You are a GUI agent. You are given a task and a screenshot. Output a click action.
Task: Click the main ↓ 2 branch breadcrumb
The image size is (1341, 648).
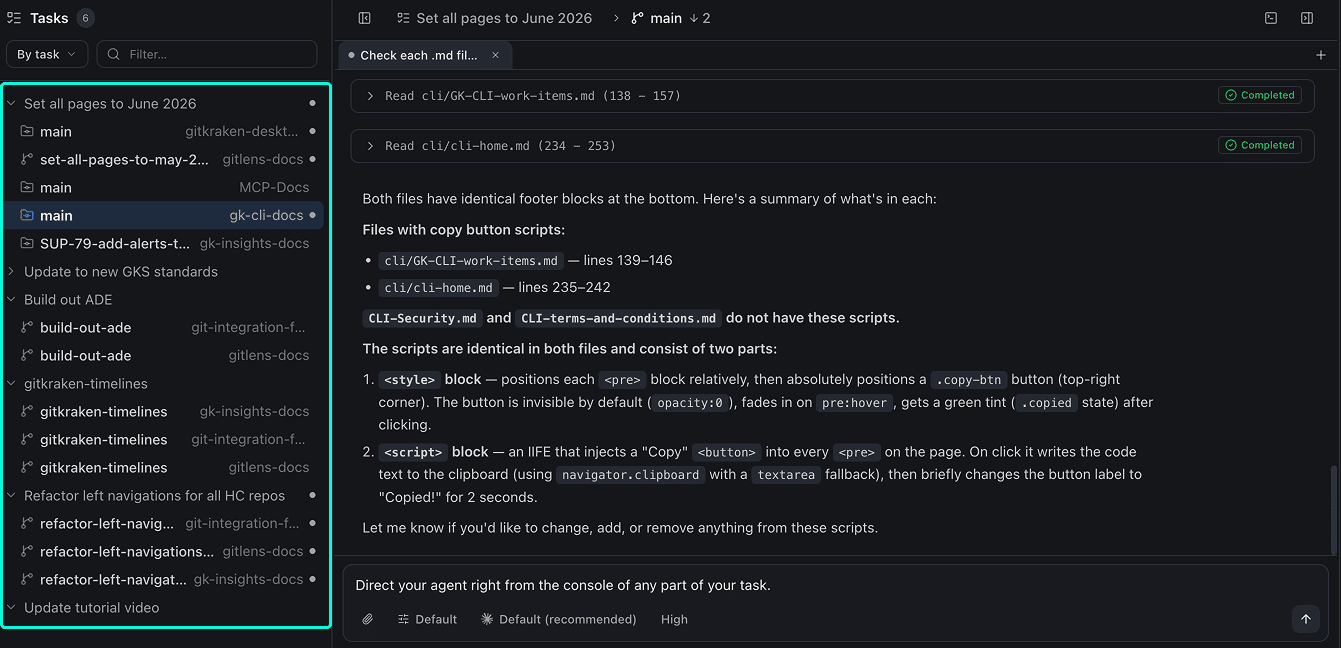click(671, 18)
